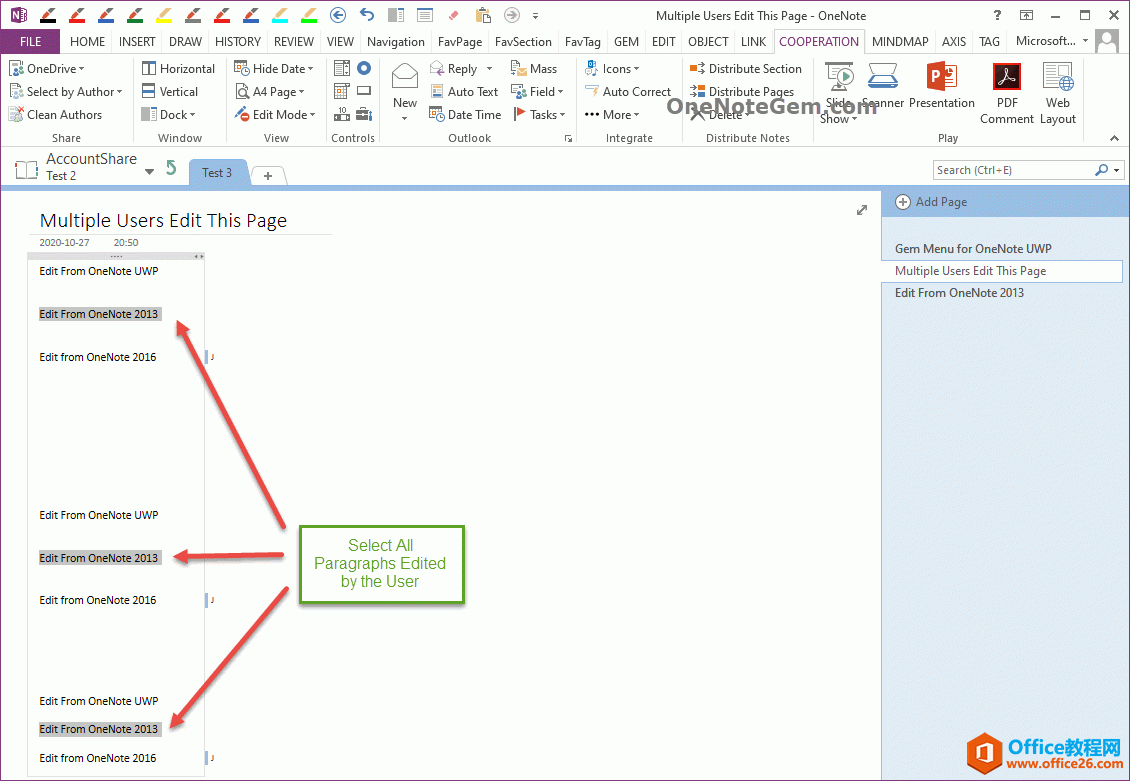Viewport: 1130px width, 781px height.
Task: Switch to the MINDMAP tab
Action: click(900, 42)
